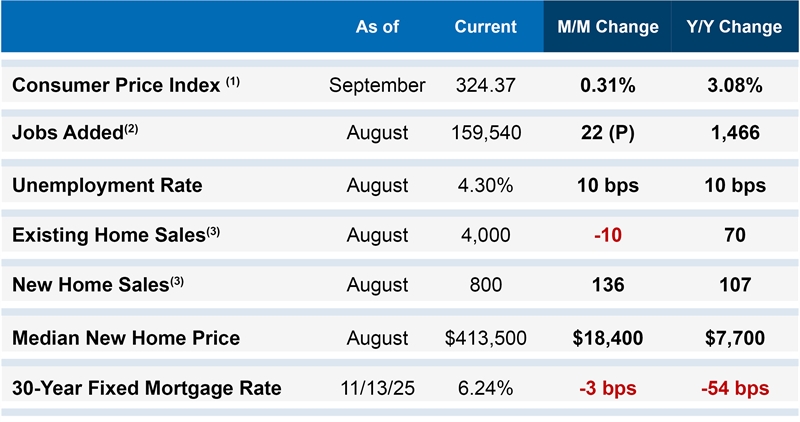Click the red -10 M/M value

point(607,235)
